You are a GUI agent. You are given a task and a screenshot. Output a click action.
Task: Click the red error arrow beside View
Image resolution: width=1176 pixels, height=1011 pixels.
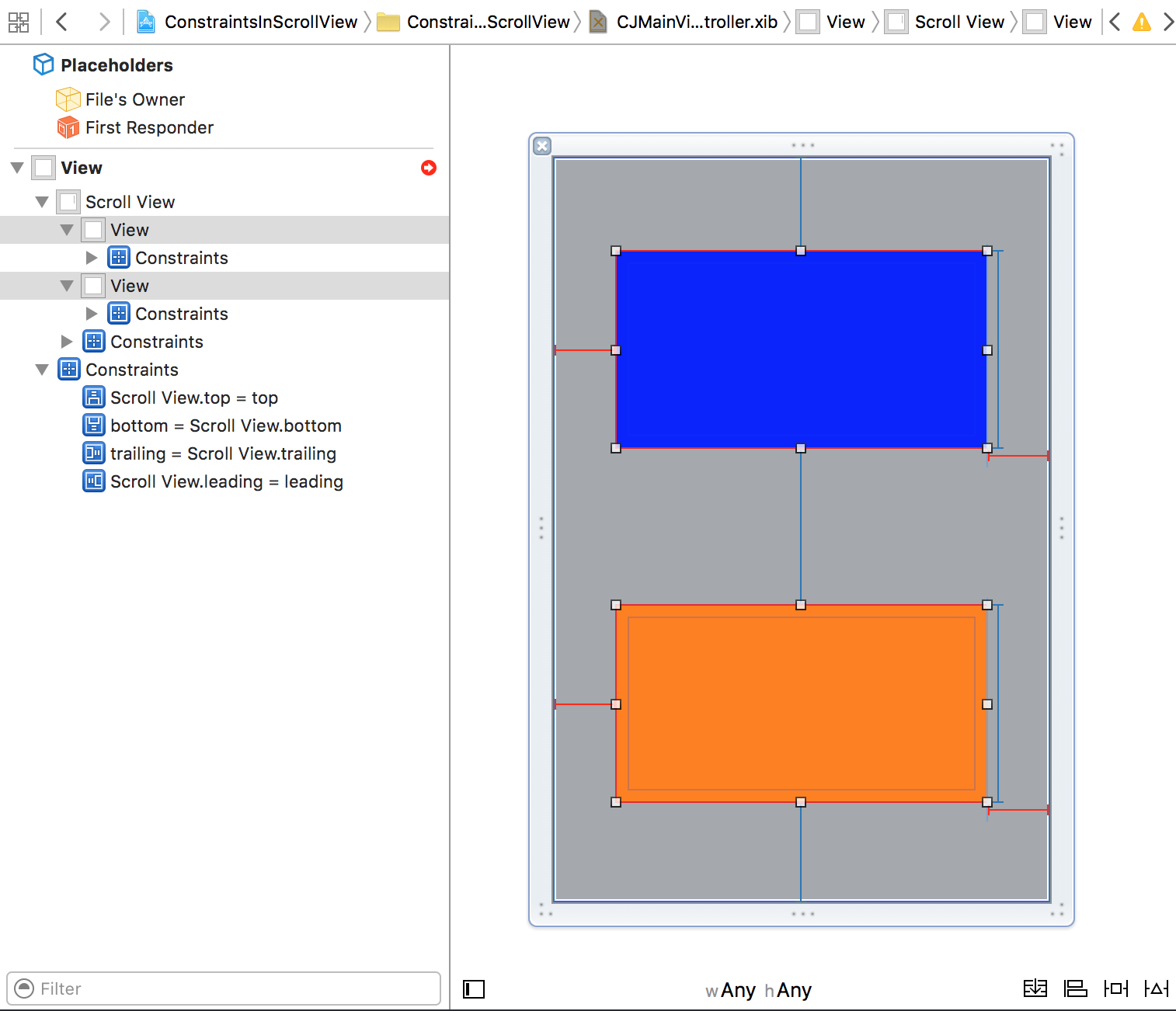coord(429,168)
